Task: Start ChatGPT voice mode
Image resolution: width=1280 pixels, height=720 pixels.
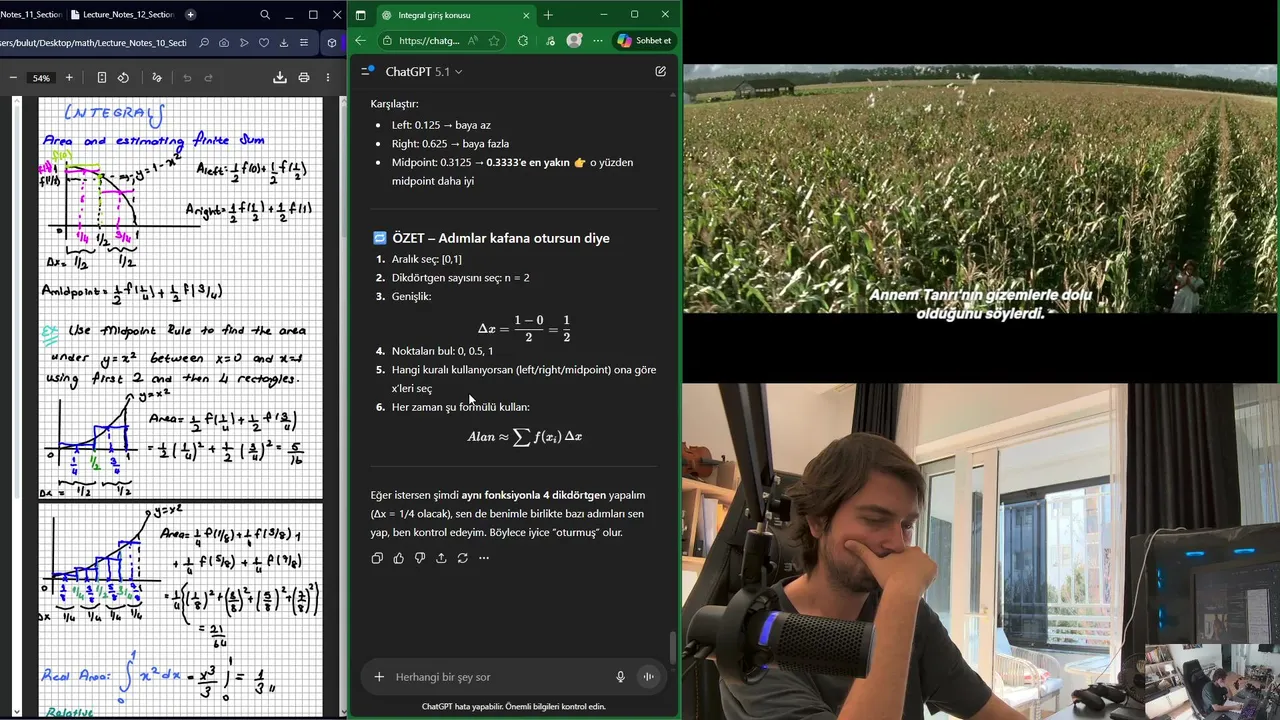Action: [648, 677]
